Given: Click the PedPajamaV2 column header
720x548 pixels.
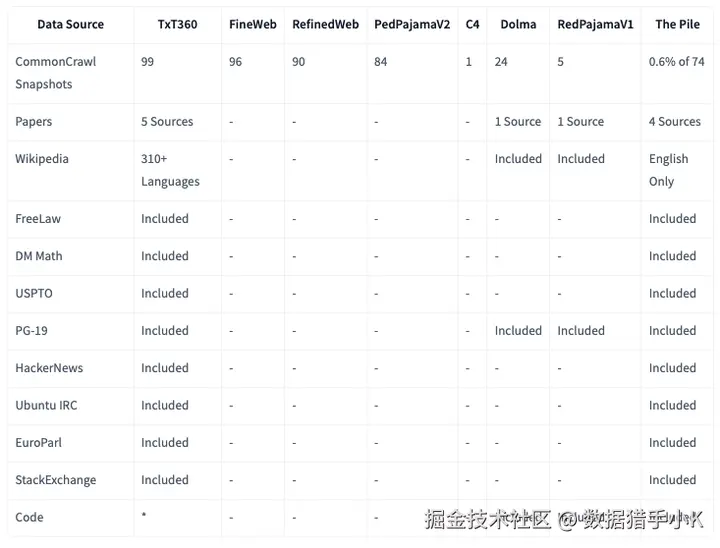Looking at the screenshot, I should point(412,24).
